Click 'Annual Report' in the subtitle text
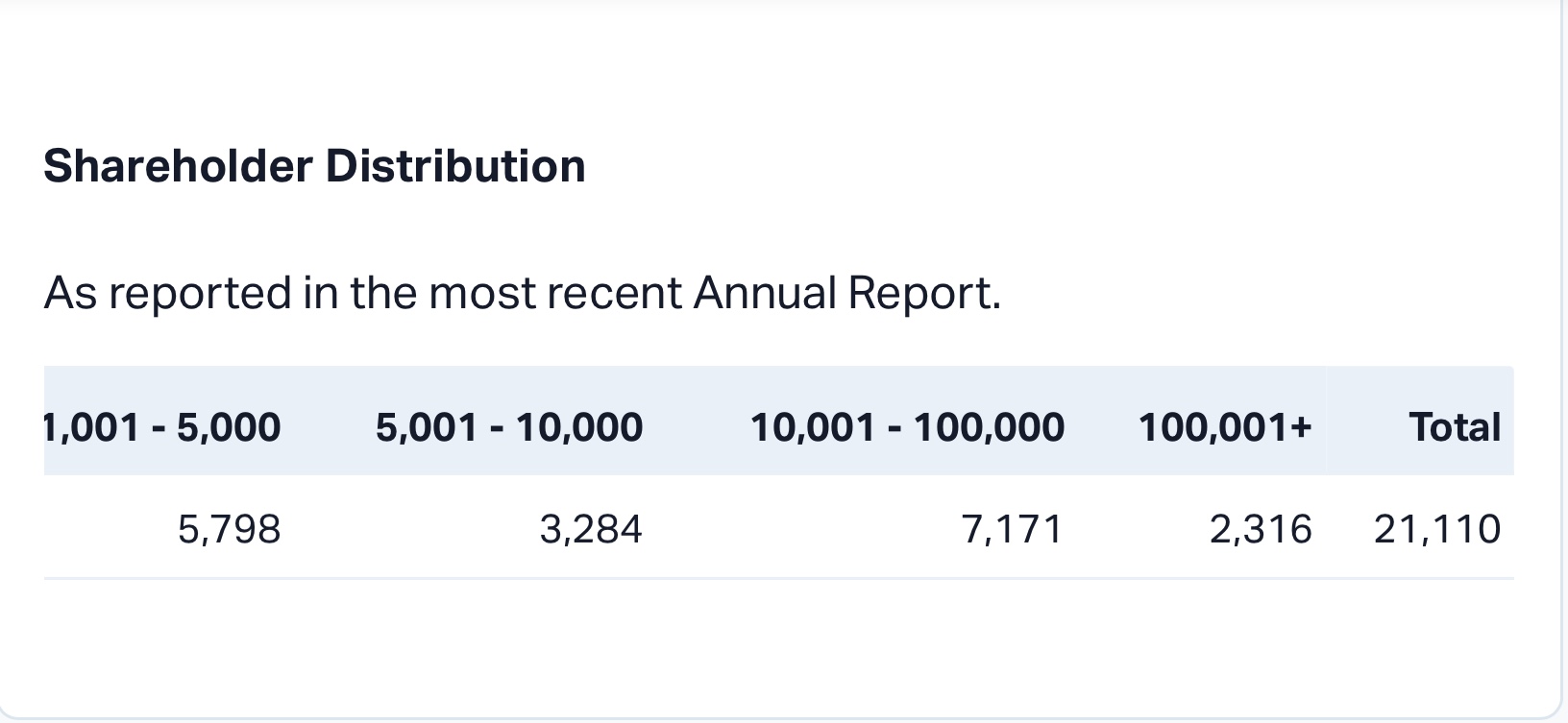Image resolution: width=1568 pixels, height=723 pixels. click(845, 293)
